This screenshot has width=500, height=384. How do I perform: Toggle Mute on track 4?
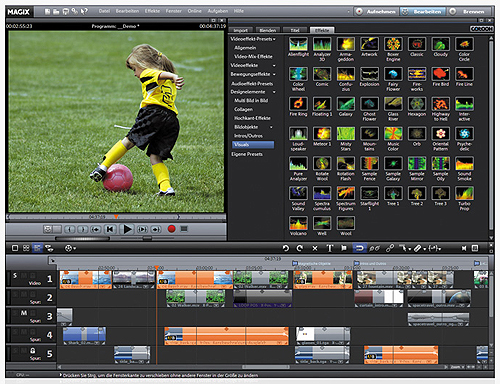click(x=24, y=332)
